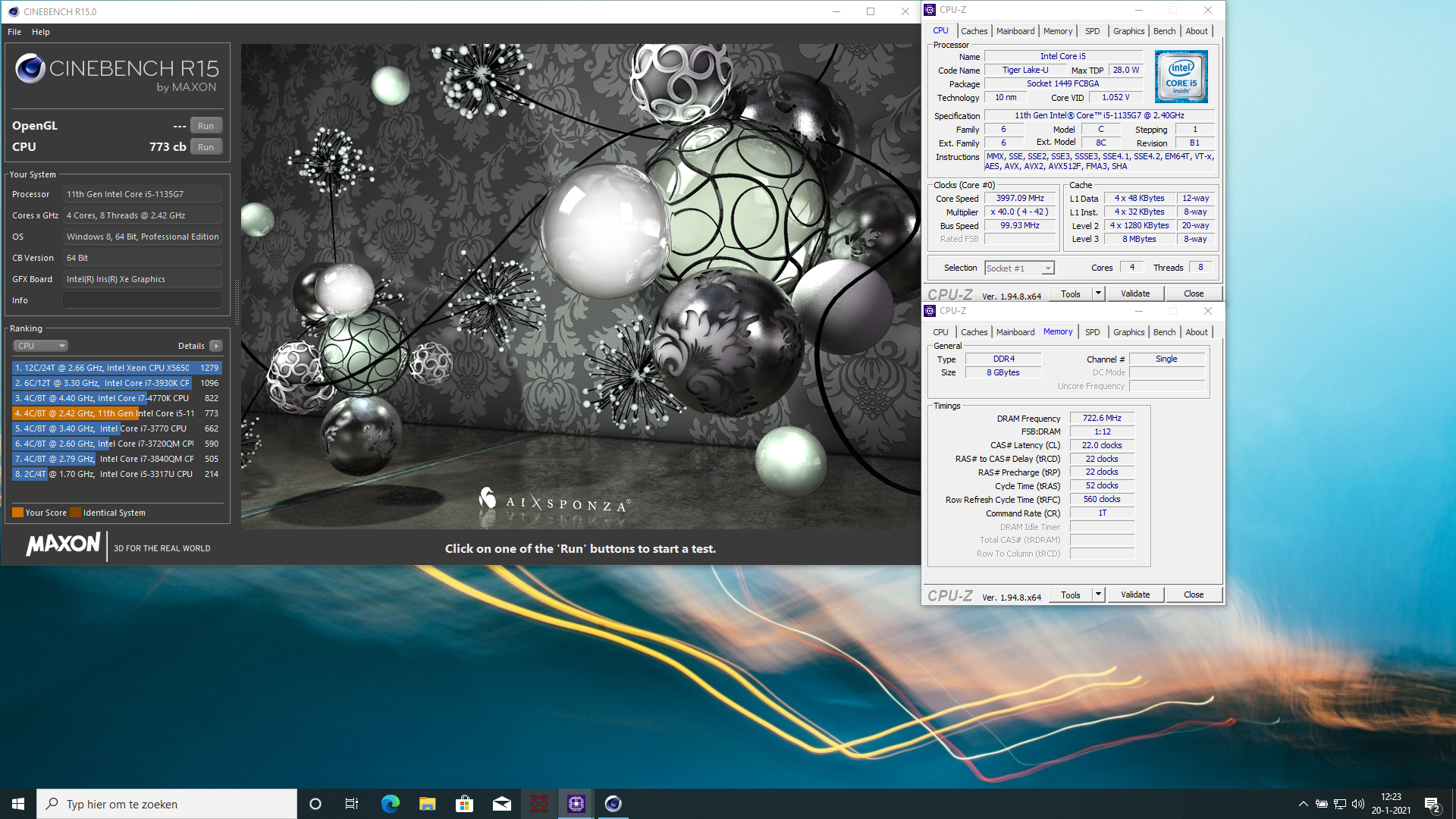Screen dimensions: 1456x819
Task: Run the OpenGL benchmark test
Action: 206,126
